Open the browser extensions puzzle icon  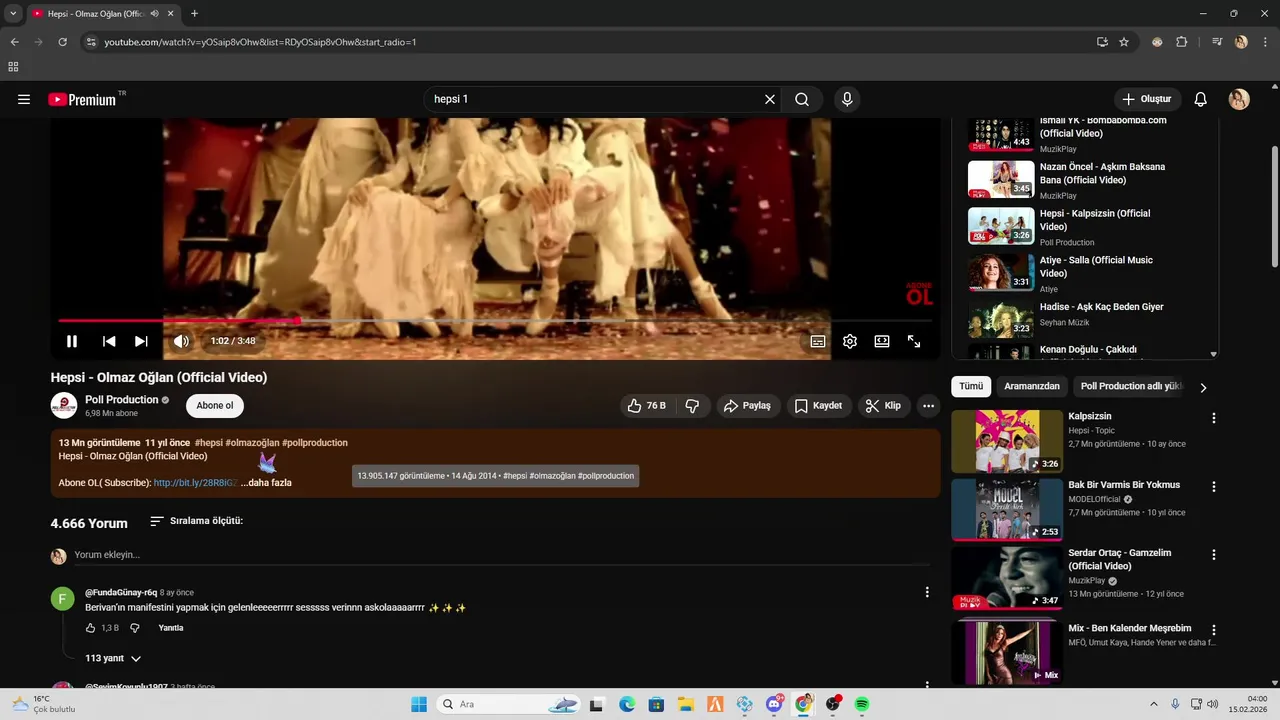point(1182,42)
